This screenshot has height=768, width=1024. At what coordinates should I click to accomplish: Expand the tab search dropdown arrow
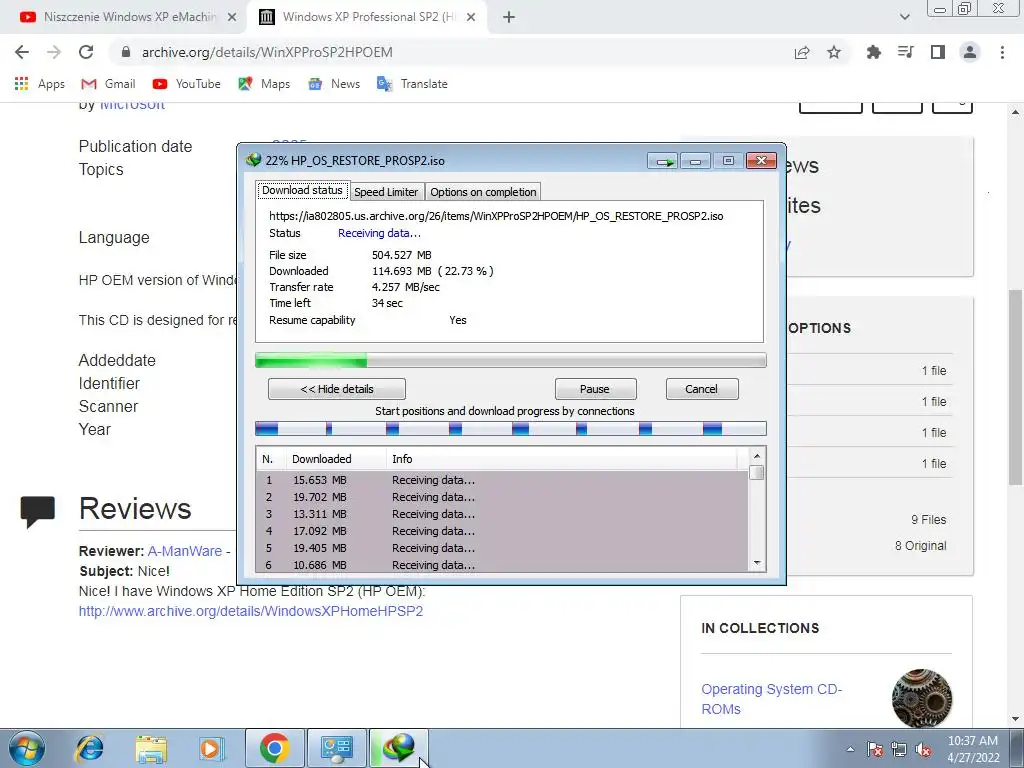coord(904,17)
